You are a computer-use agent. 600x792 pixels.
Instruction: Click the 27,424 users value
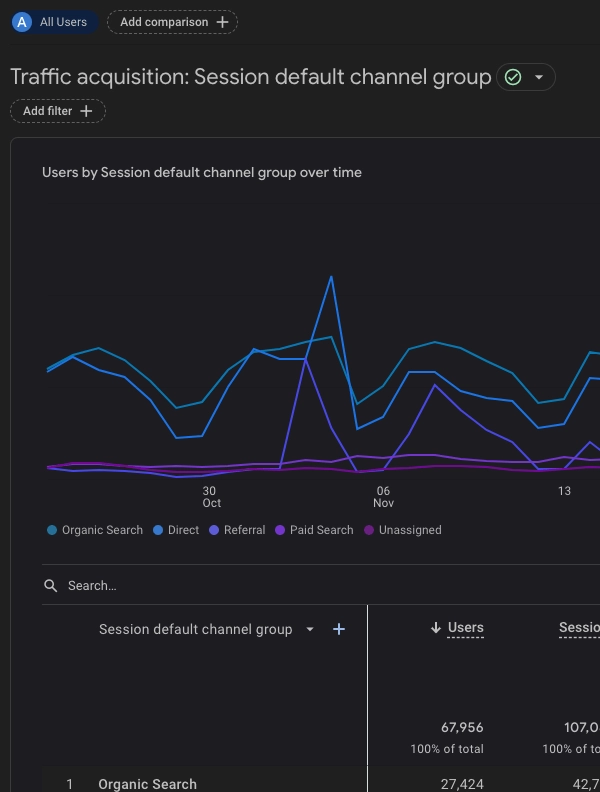[x=462, y=784]
